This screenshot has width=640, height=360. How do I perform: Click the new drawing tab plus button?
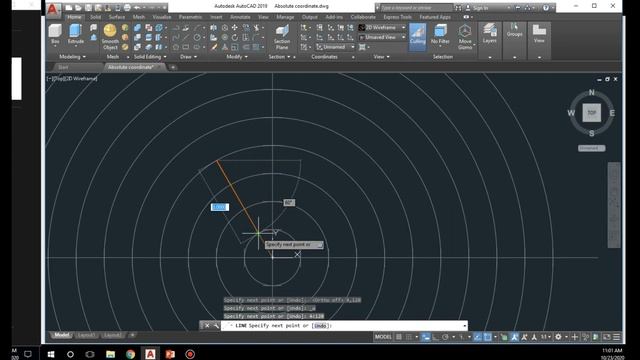coord(173,67)
